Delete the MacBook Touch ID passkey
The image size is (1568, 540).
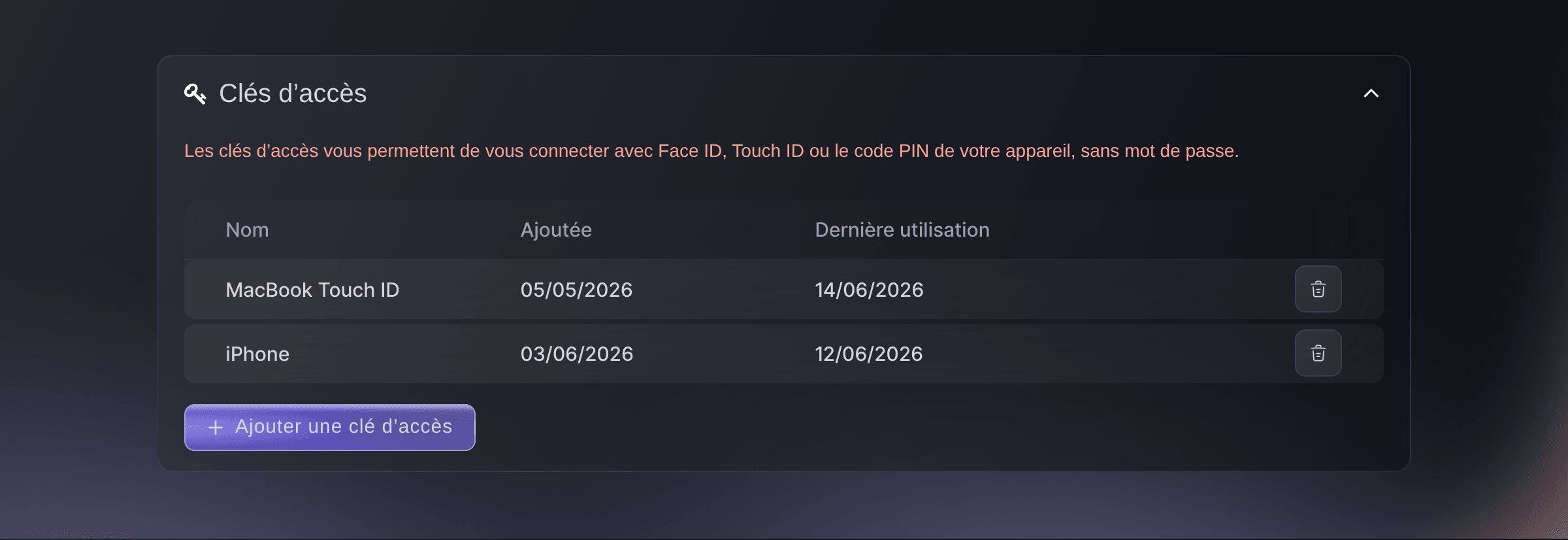[1318, 289]
